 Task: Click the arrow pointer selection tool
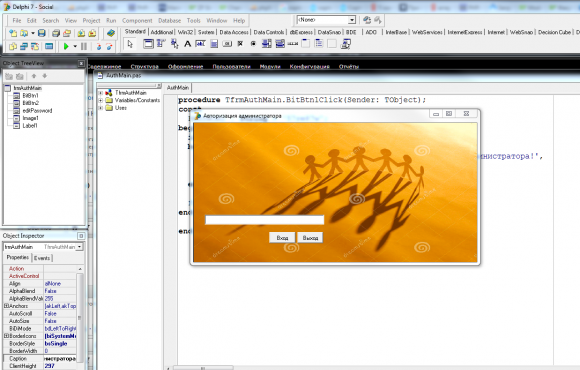click(x=130, y=44)
